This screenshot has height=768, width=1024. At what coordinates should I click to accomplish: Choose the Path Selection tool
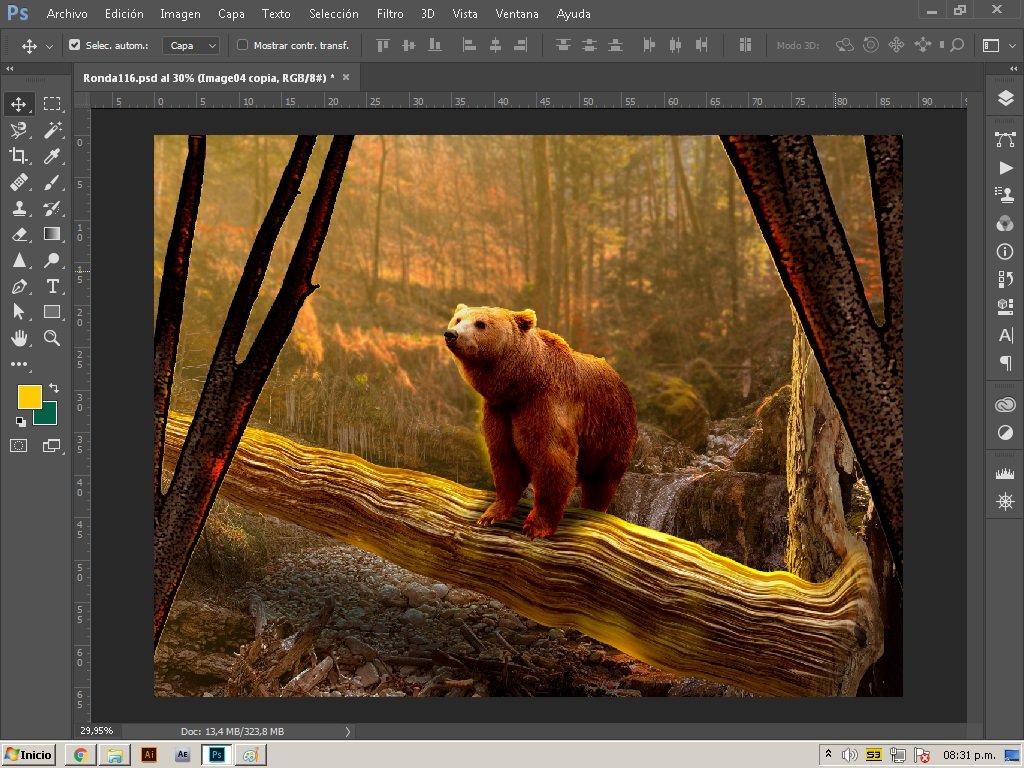pos(18,312)
